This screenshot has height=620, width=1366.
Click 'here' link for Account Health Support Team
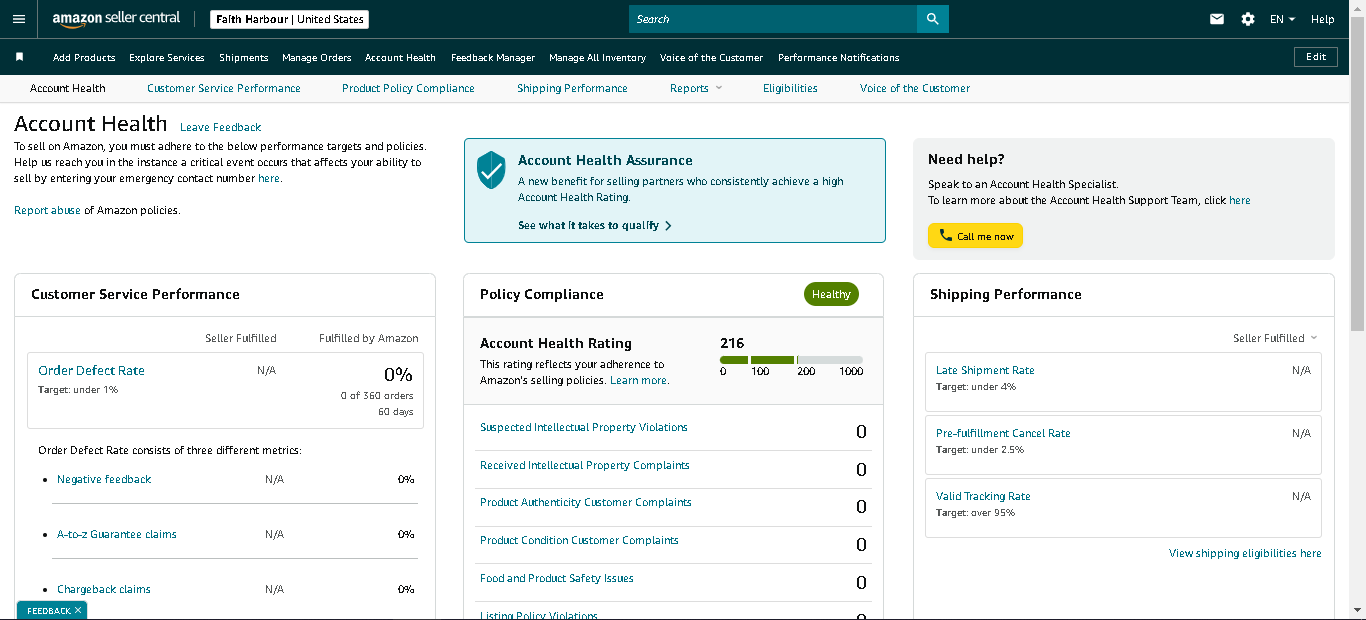(1239, 200)
